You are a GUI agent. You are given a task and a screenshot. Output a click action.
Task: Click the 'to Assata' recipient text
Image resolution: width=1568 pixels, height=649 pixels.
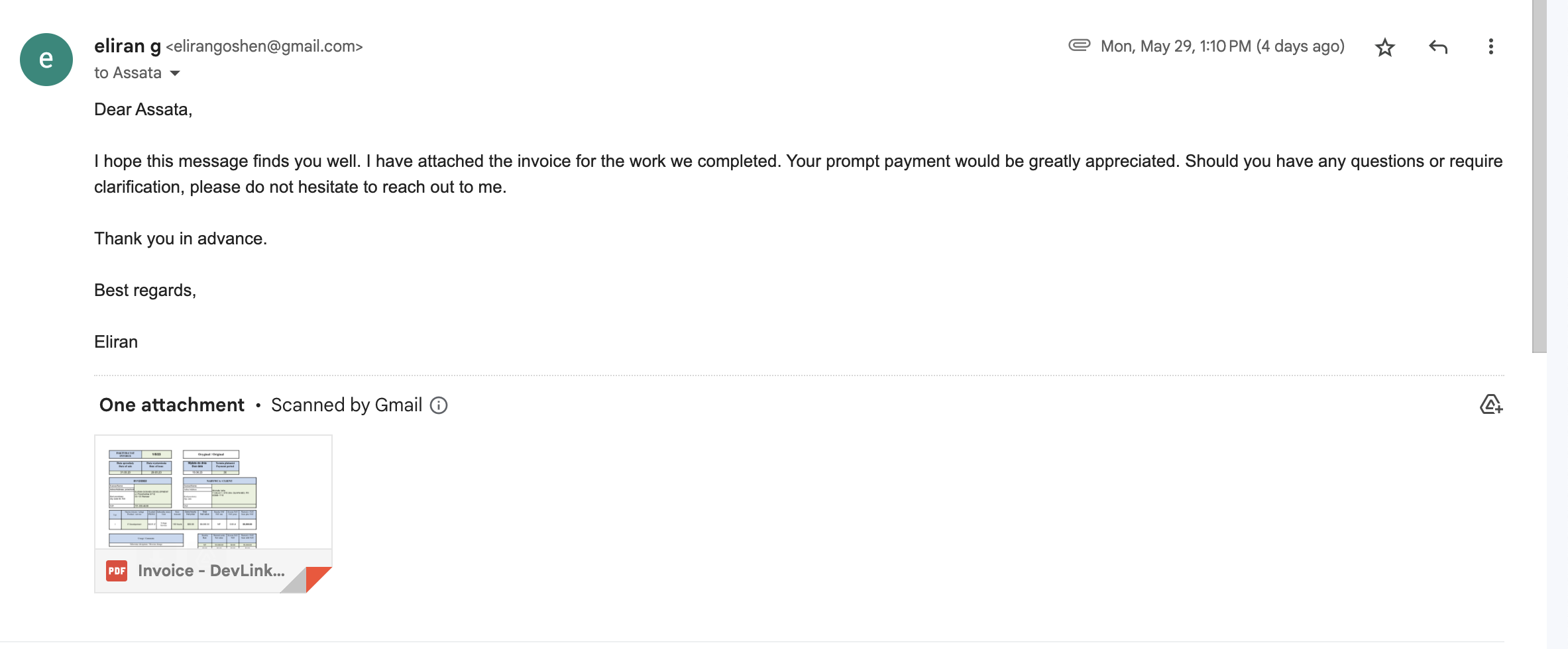pyautogui.click(x=128, y=73)
